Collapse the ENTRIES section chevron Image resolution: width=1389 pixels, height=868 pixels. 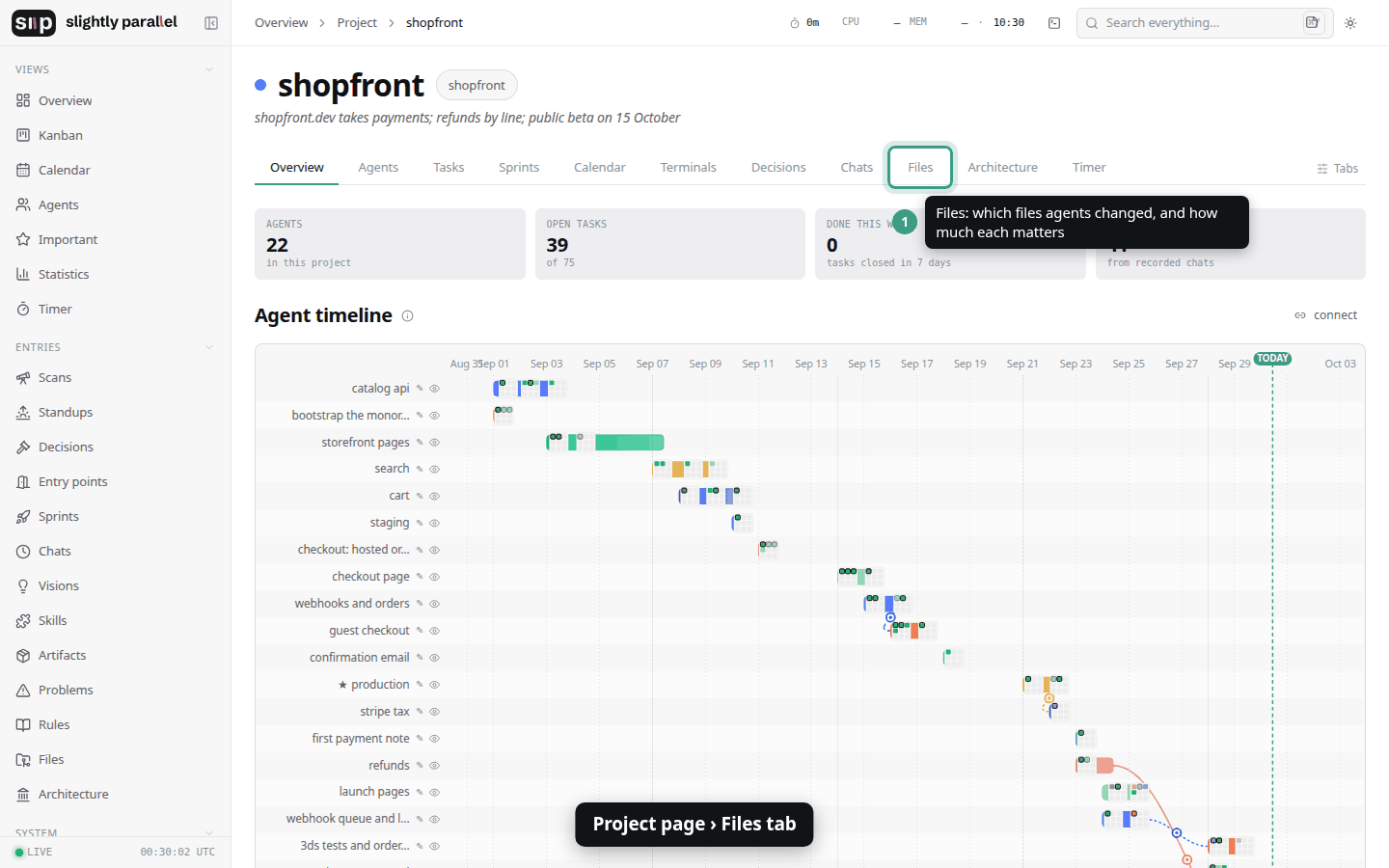click(x=209, y=347)
